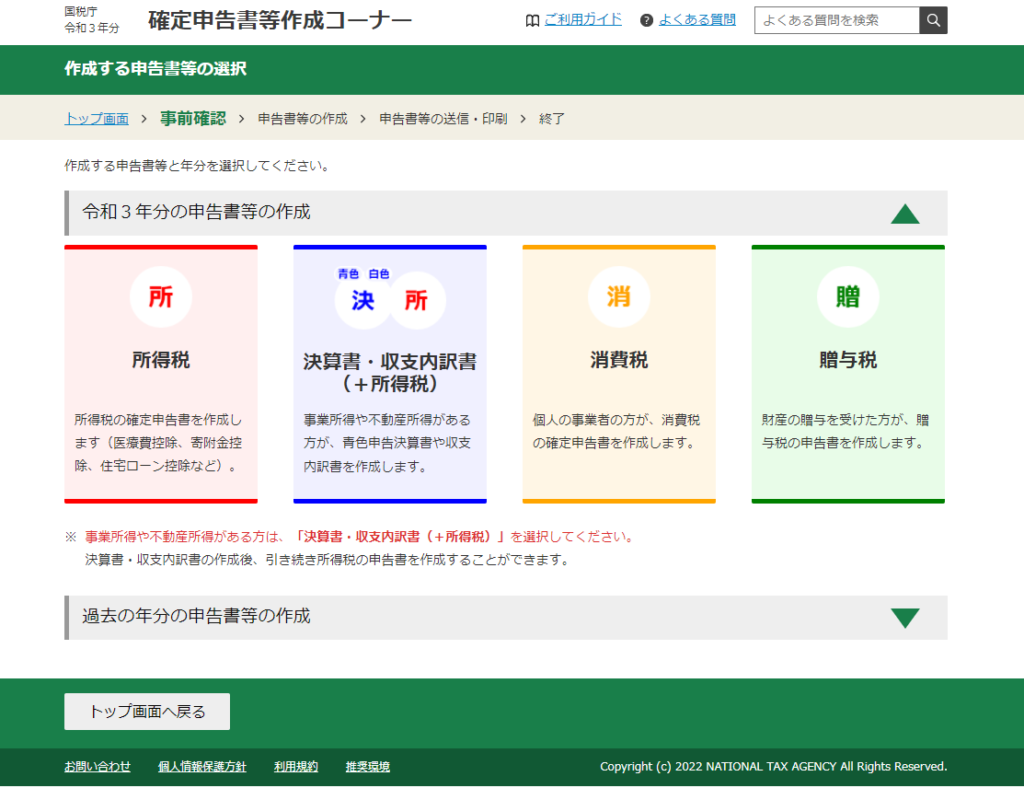Viewport: 1024px width, 788px height.
Task: Open the 利用規約 footer link
Action: coord(296,766)
